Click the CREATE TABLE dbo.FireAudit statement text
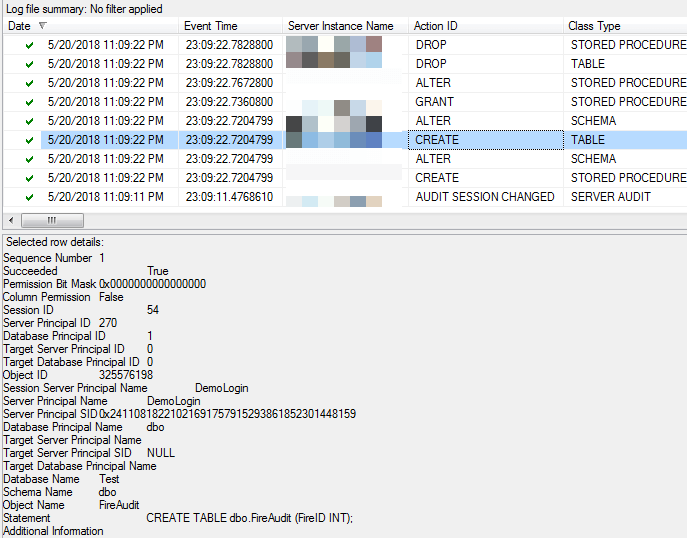 (249, 518)
